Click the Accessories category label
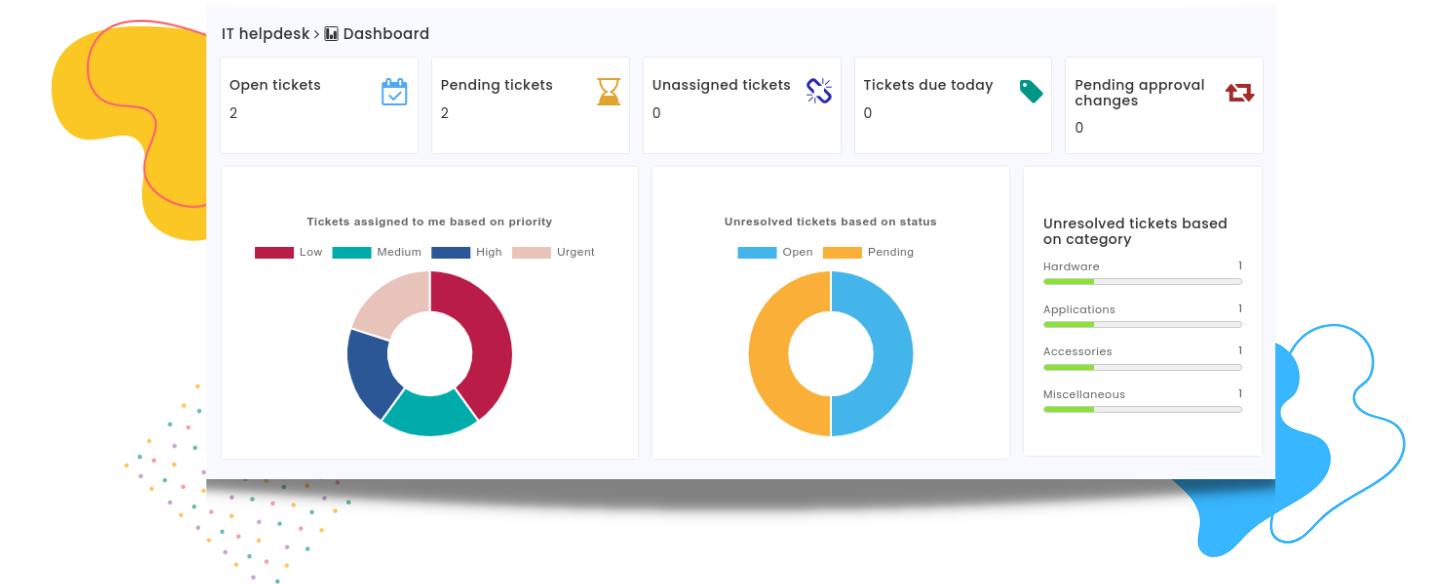This screenshot has height=584, width=1440. tap(1077, 352)
